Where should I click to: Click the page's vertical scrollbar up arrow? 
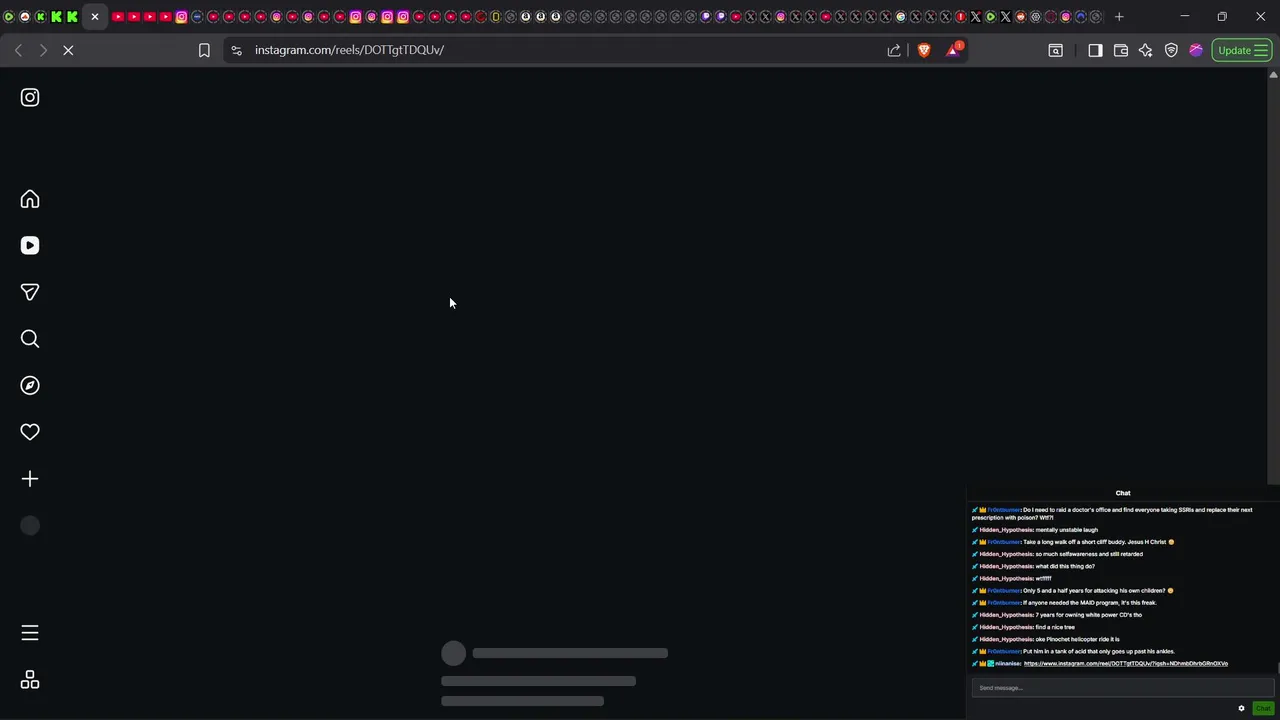[x=1273, y=75]
